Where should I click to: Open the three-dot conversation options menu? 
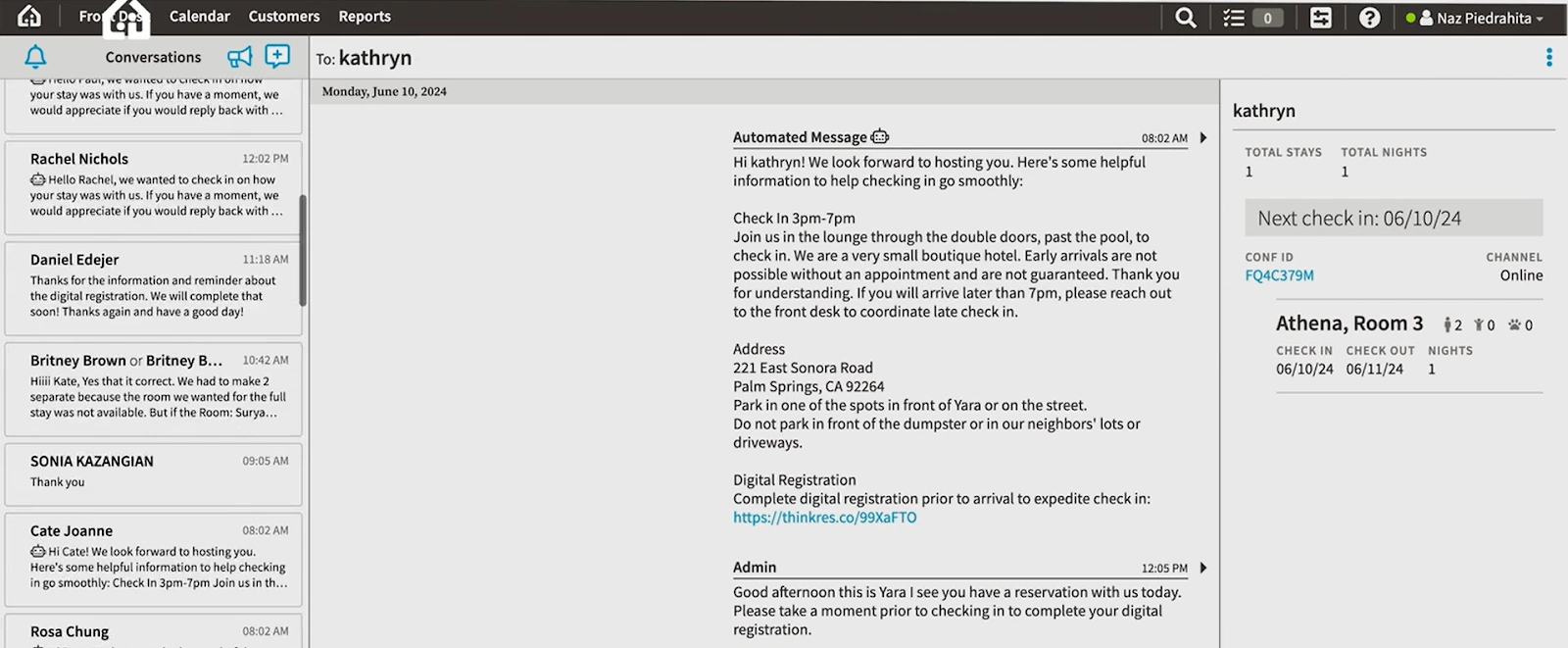(x=1549, y=58)
